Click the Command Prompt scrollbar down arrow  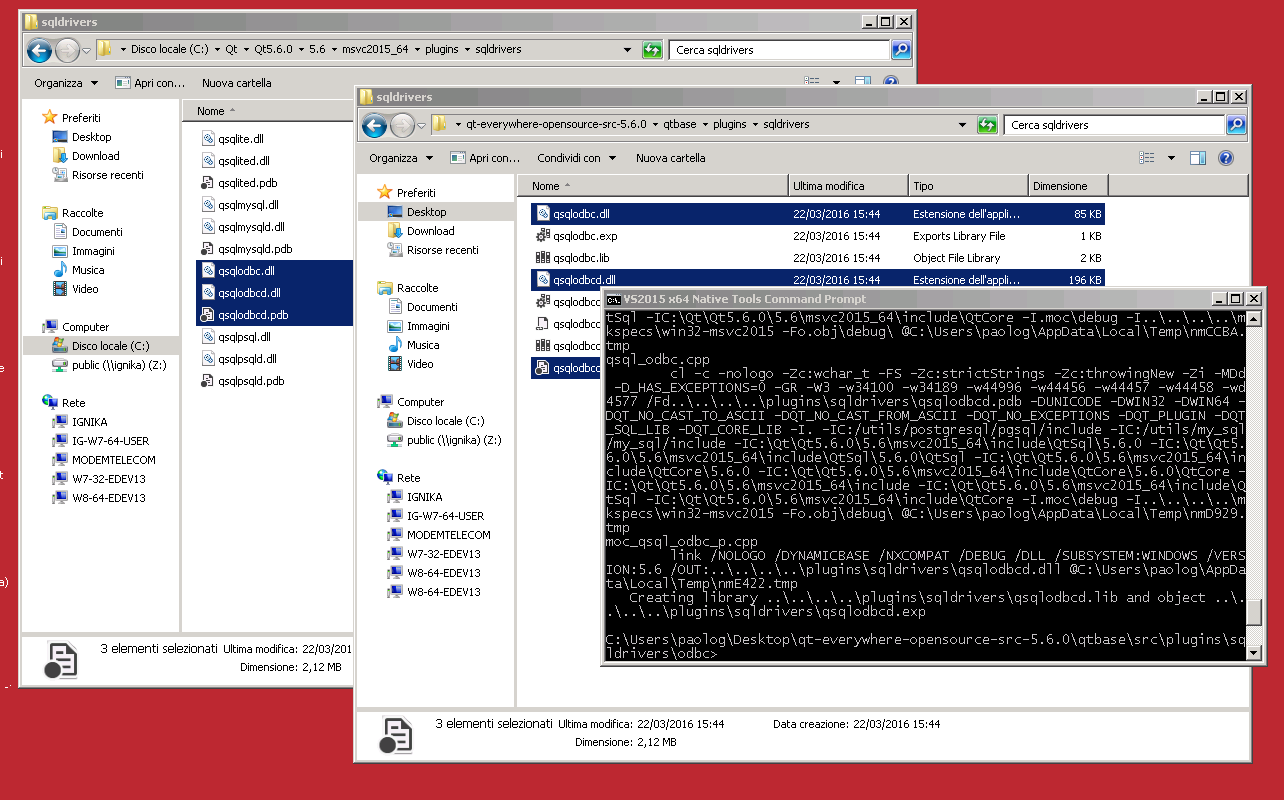click(x=1254, y=653)
